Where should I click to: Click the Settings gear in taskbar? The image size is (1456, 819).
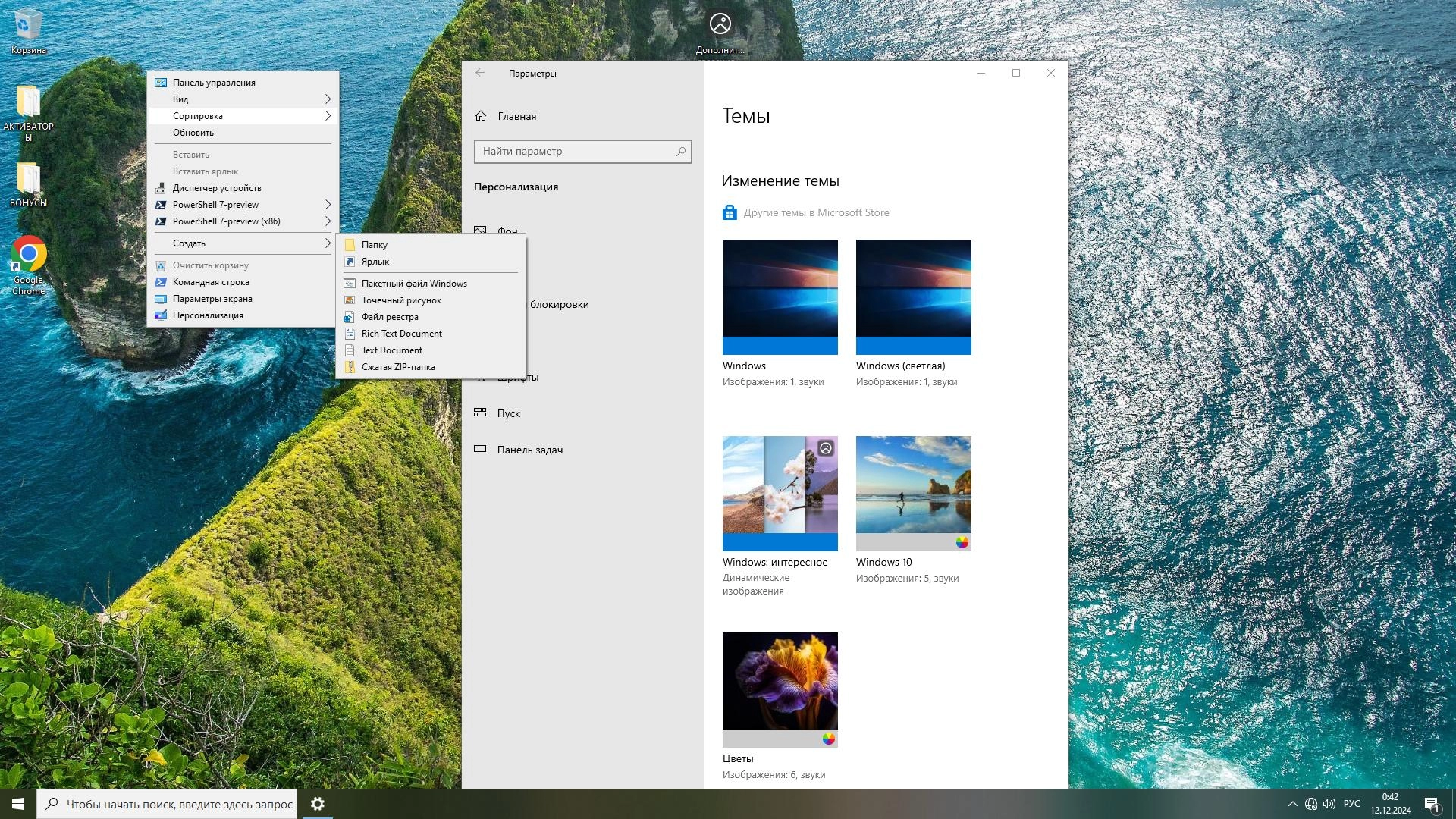tap(318, 804)
